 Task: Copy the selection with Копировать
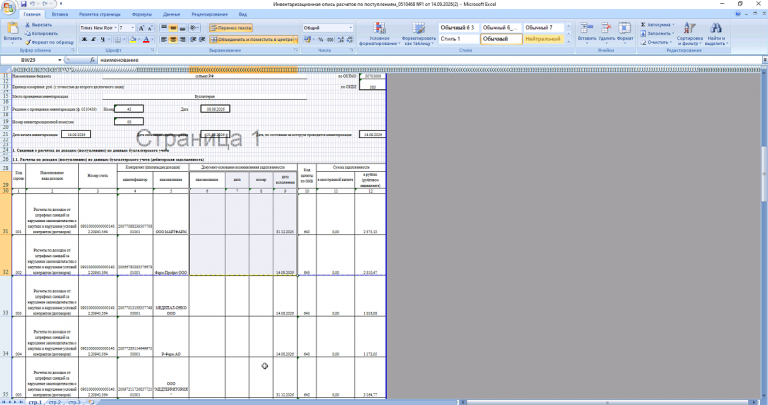tap(42, 33)
